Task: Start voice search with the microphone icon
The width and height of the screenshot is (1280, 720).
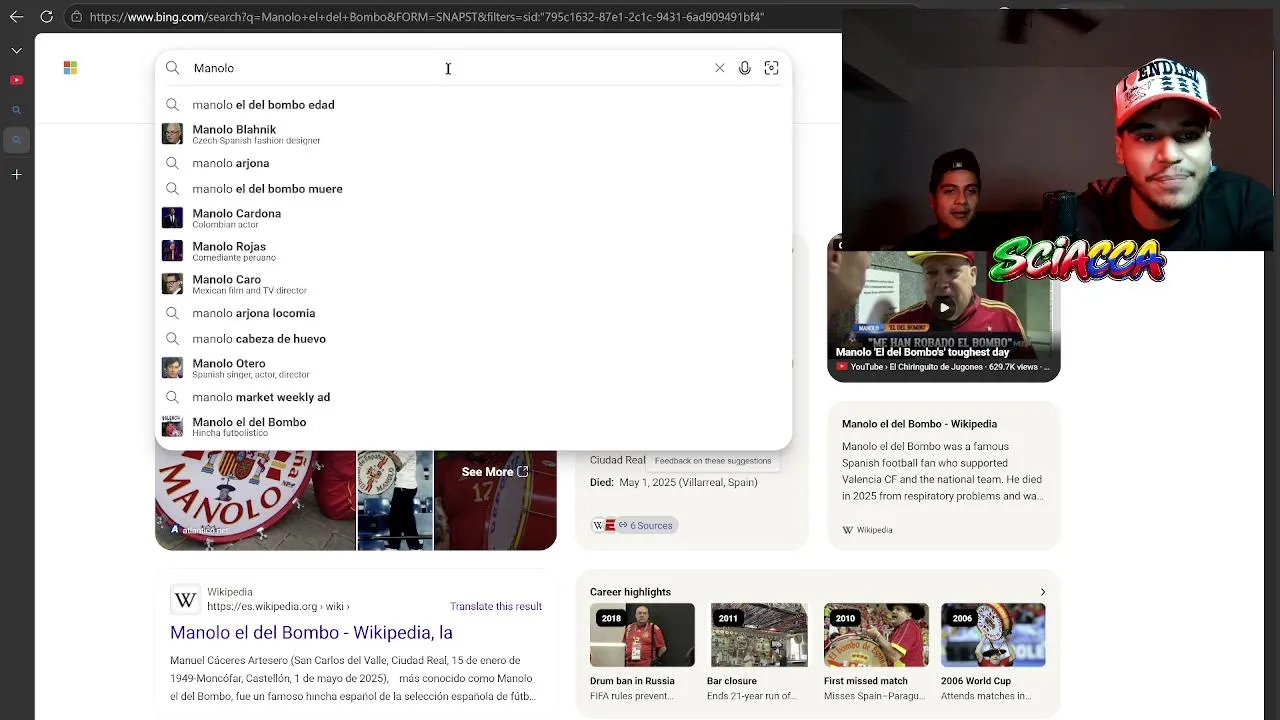Action: (x=745, y=68)
